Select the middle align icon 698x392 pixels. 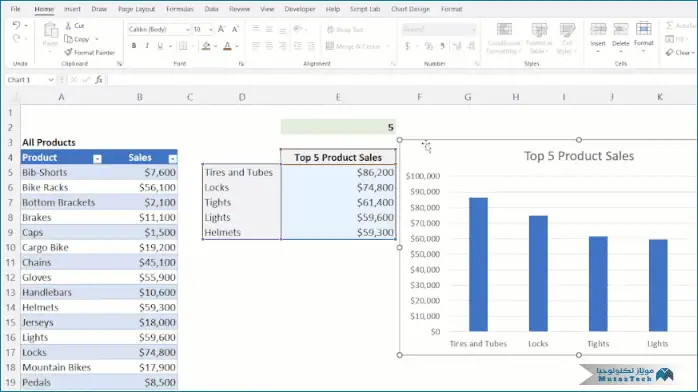click(269, 29)
